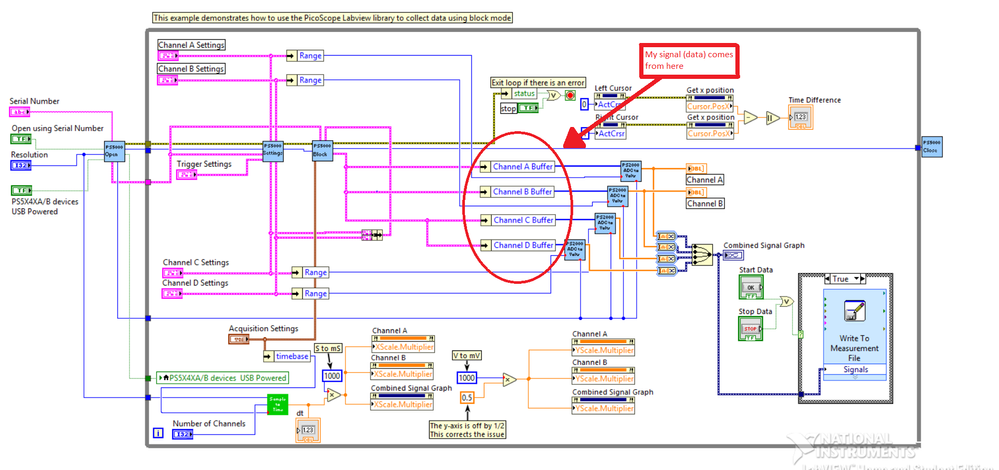Click the case structure previous-case left arrow
This screenshot has width=999, height=470.
click(827, 279)
